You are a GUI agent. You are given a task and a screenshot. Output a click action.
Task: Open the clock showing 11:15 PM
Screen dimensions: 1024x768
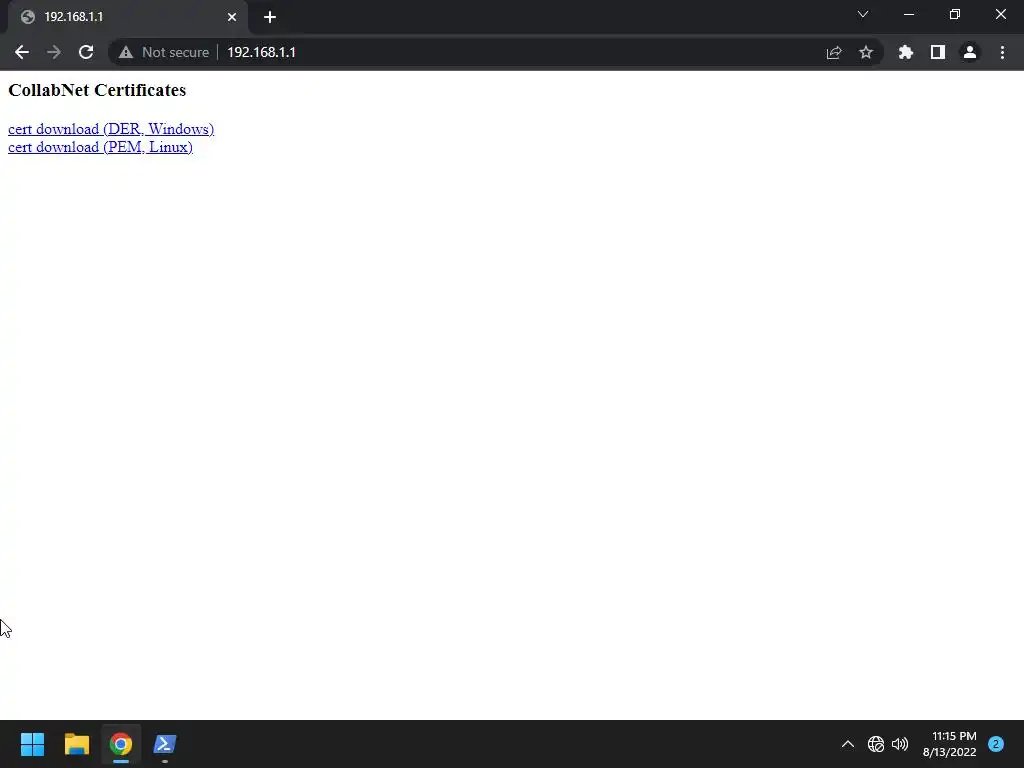click(x=950, y=744)
